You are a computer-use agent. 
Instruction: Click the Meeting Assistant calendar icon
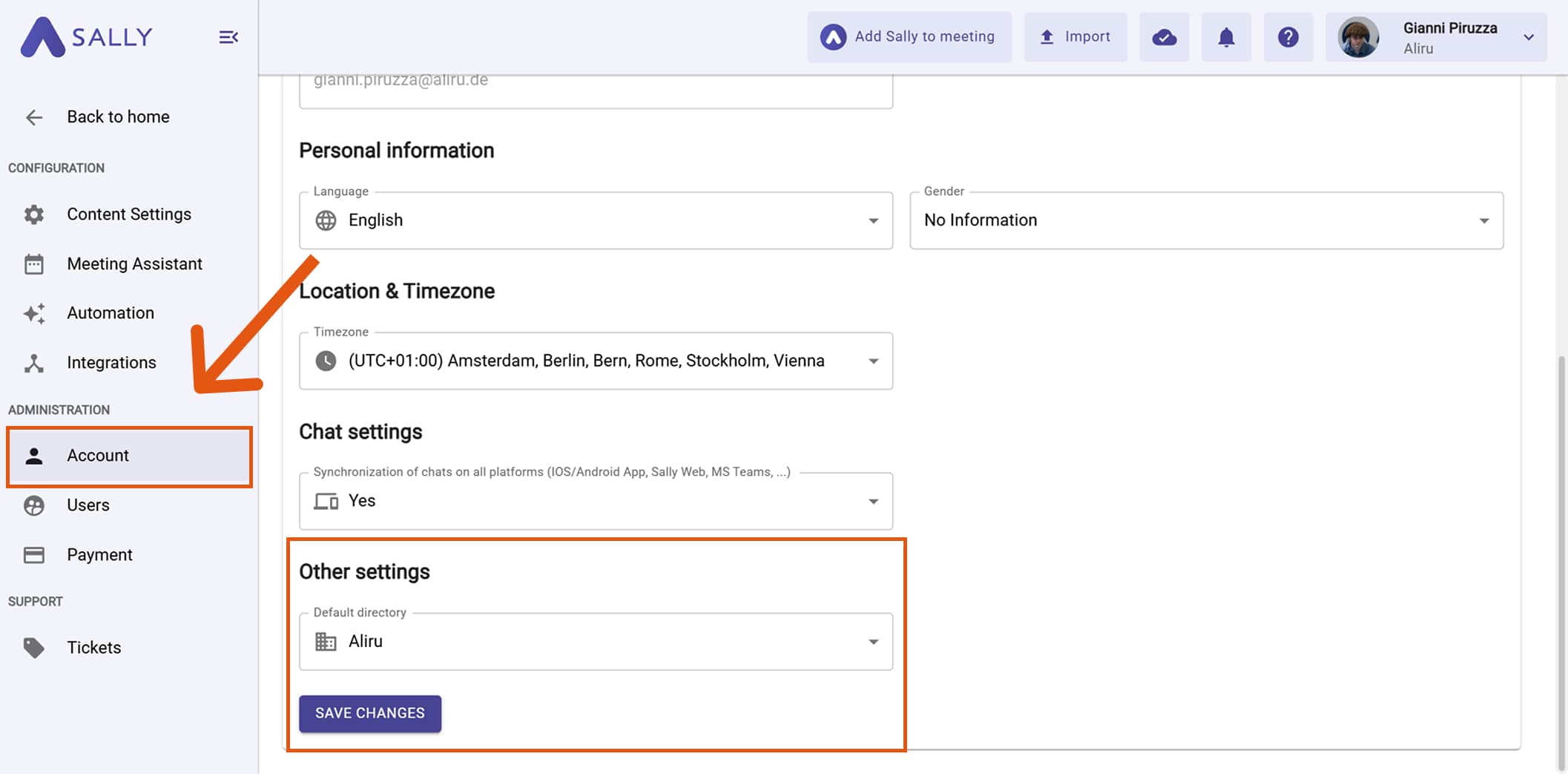tap(34, 264)
